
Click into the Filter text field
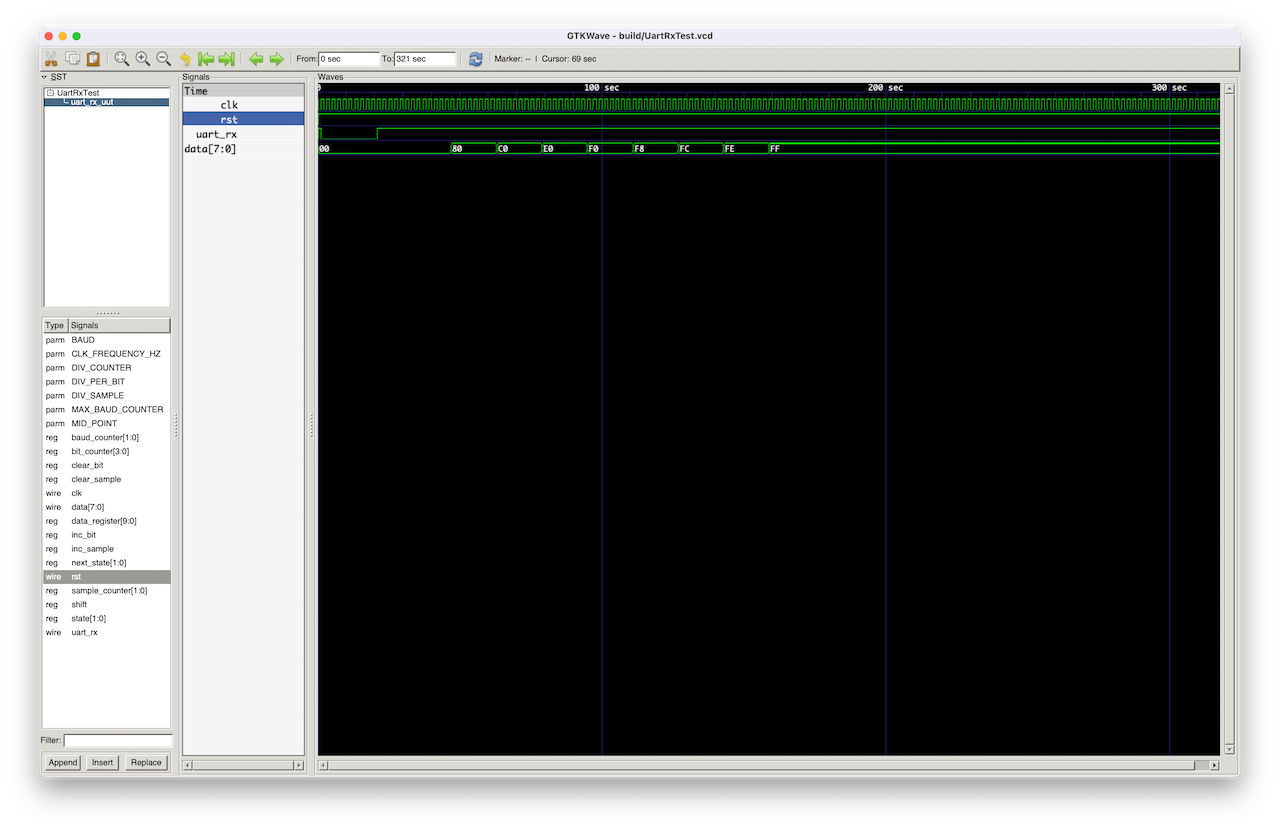118,741
